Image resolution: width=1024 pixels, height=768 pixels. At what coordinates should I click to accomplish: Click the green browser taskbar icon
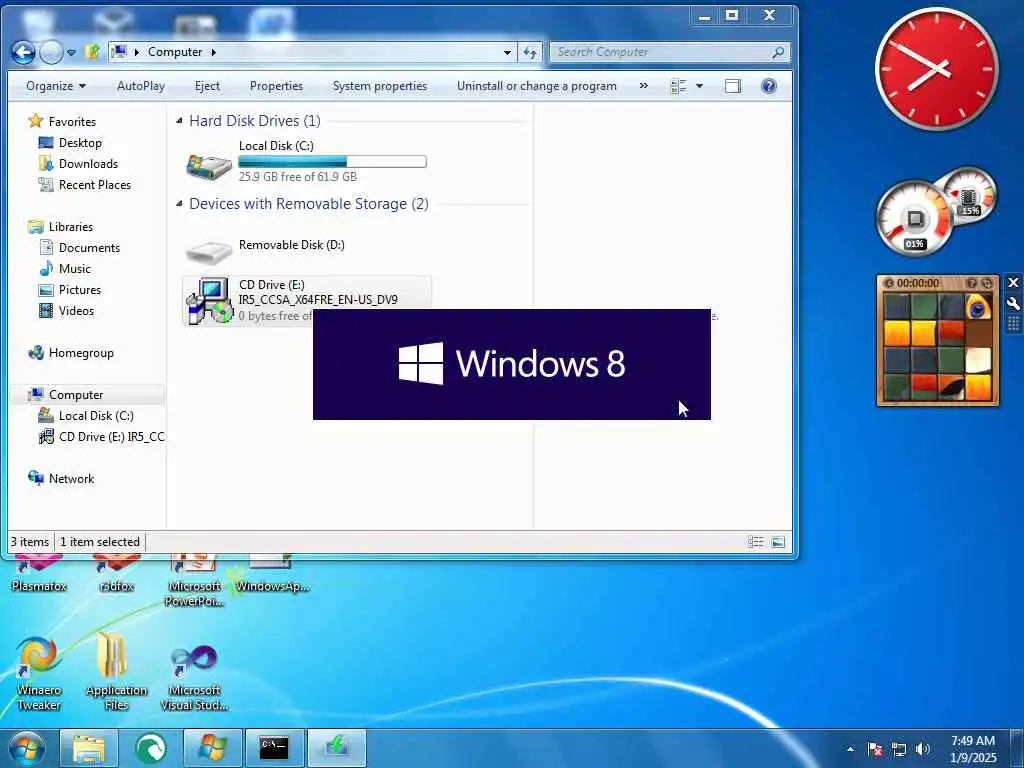(151, 748)
